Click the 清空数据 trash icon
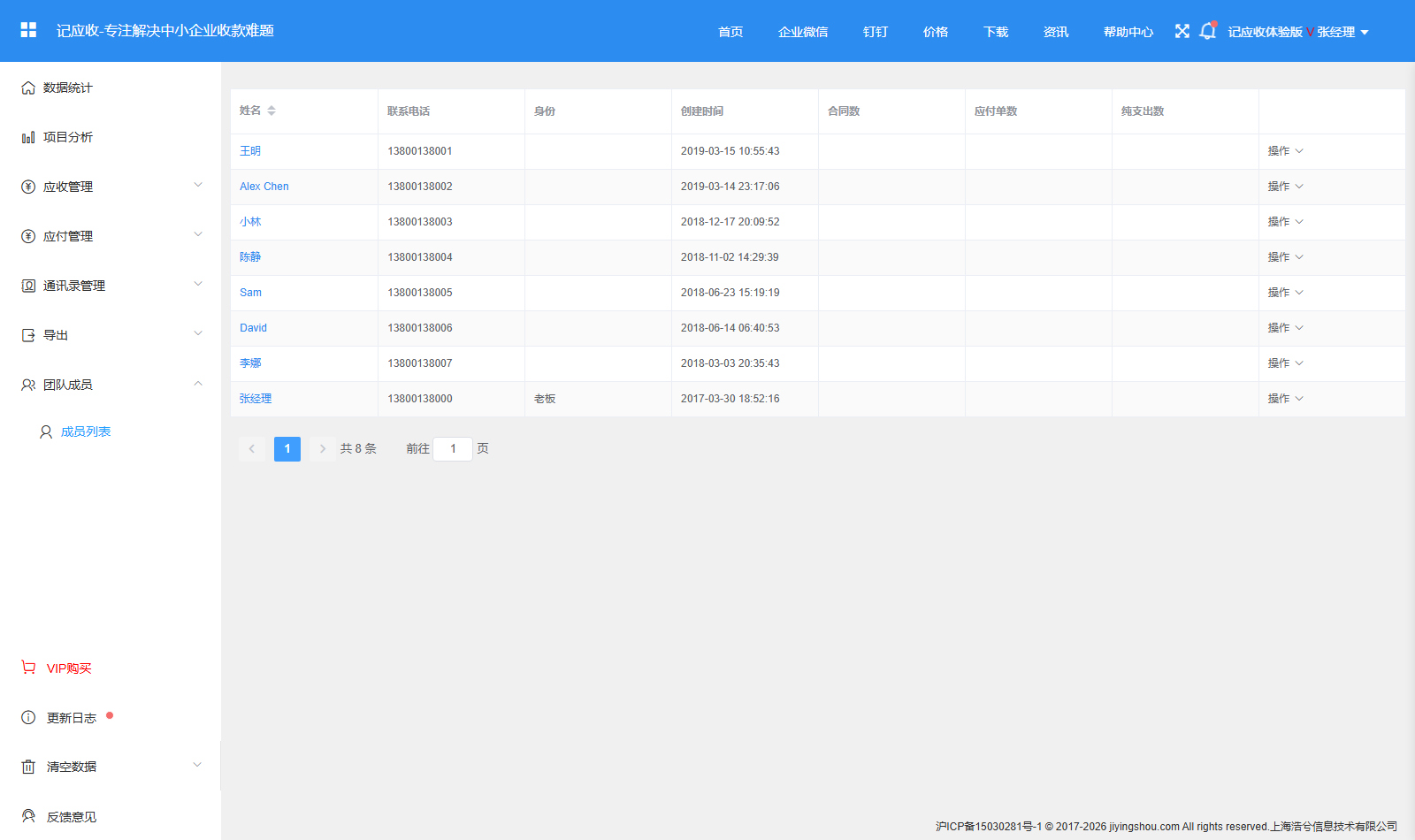The image size is (1415, 840). click(28, 767)
